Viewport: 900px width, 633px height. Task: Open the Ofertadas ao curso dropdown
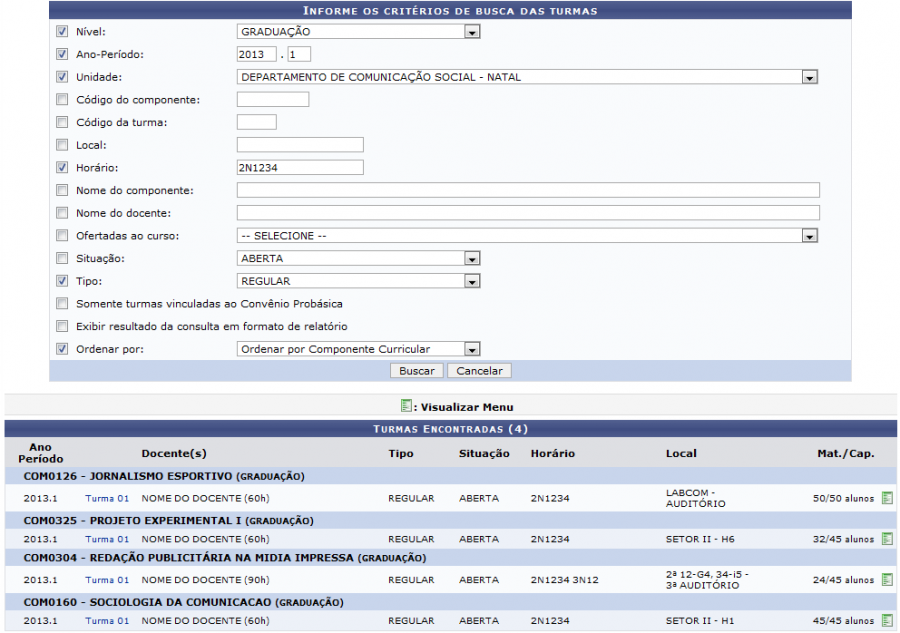[x=527, y=236]
